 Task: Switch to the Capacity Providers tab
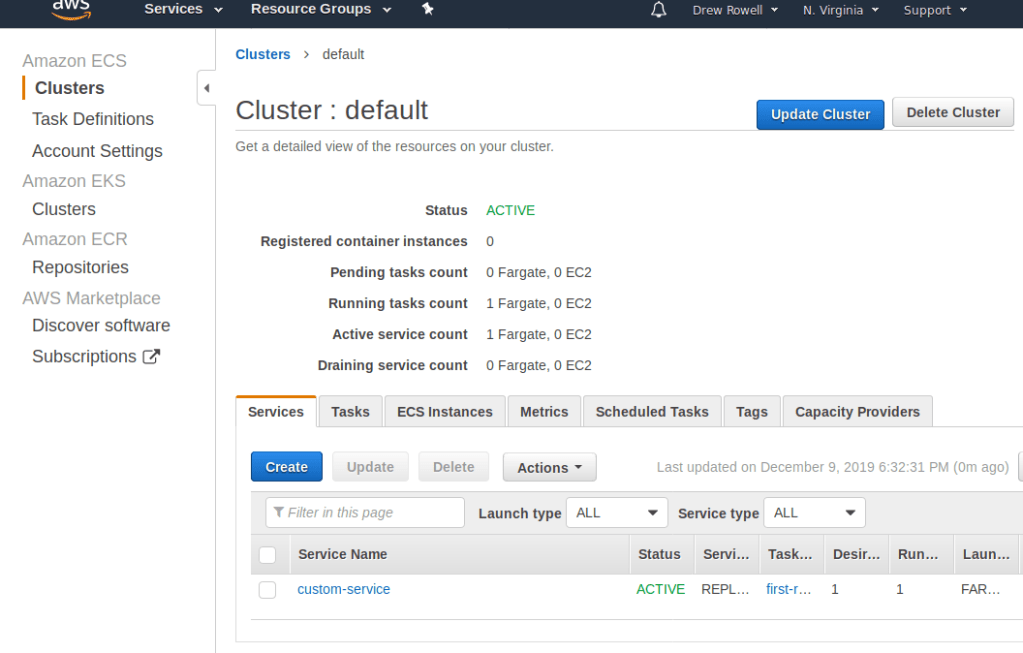[857, 412]
